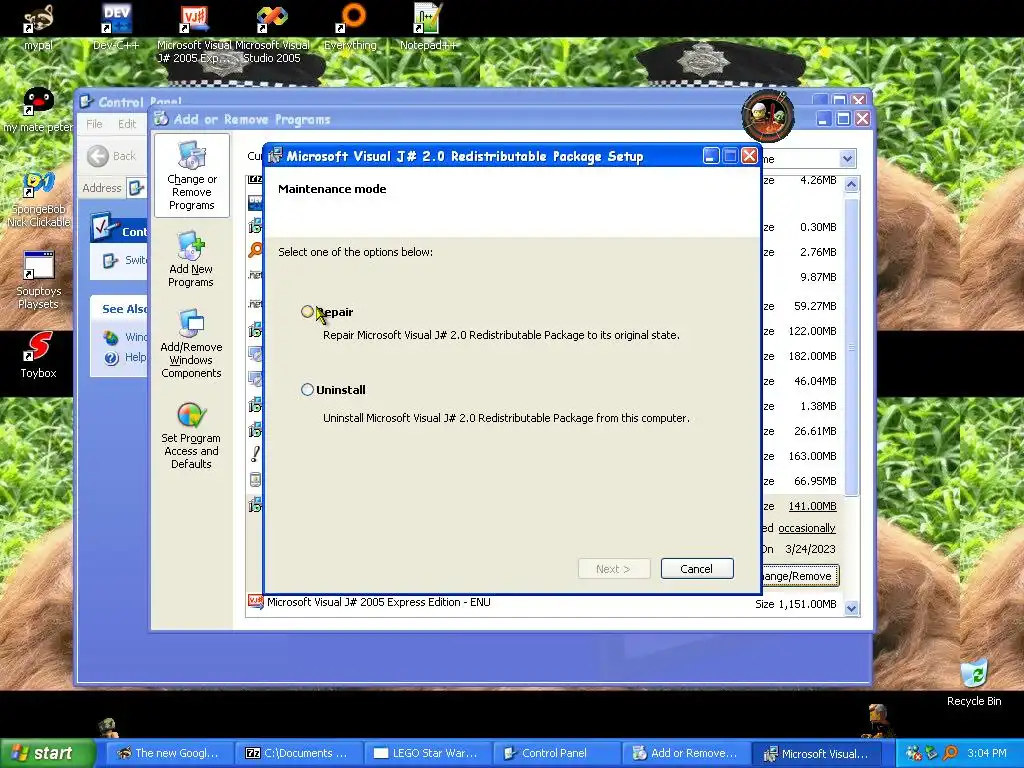The image size is (1024, 768).
Task: Open Add New Programs panel
Action: tap(191, 259)
